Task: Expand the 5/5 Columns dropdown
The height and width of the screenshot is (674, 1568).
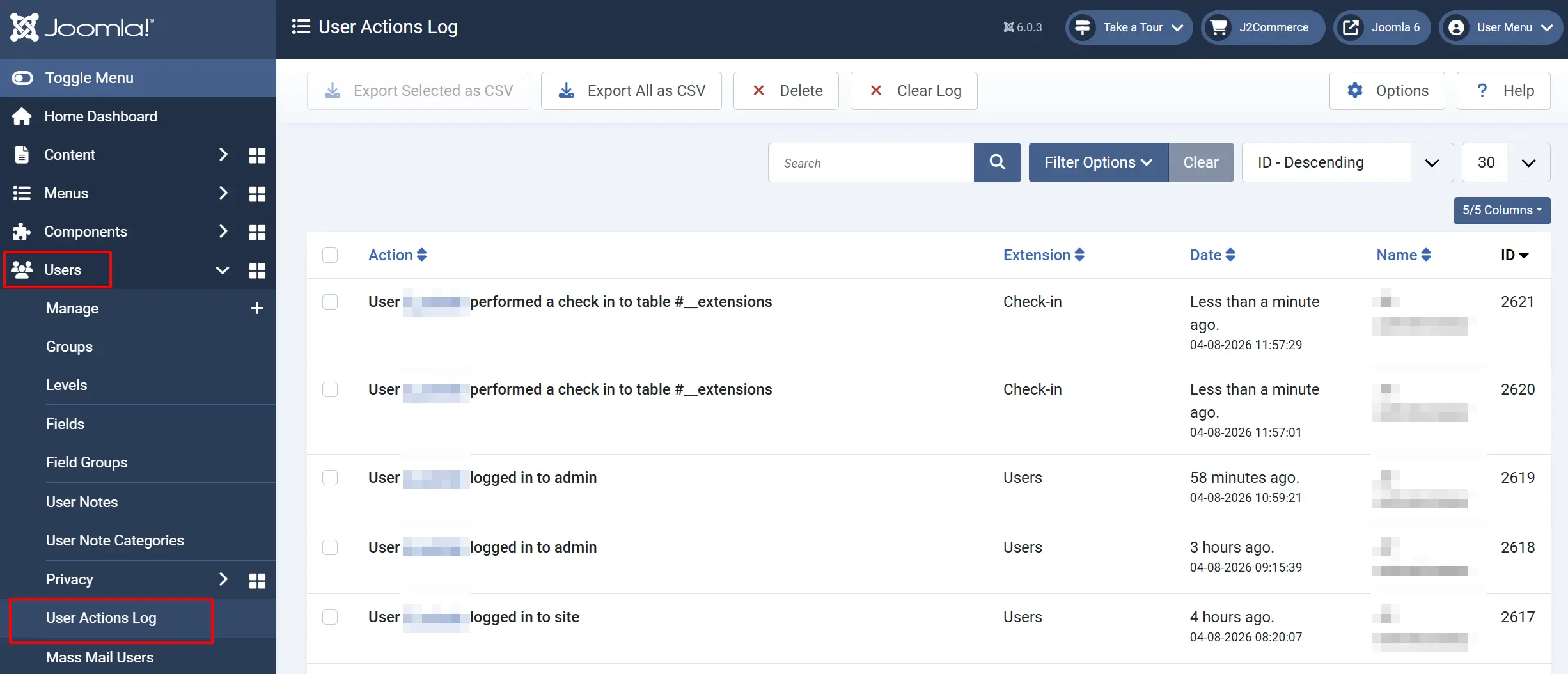Action: click(x=1501, y=210)
